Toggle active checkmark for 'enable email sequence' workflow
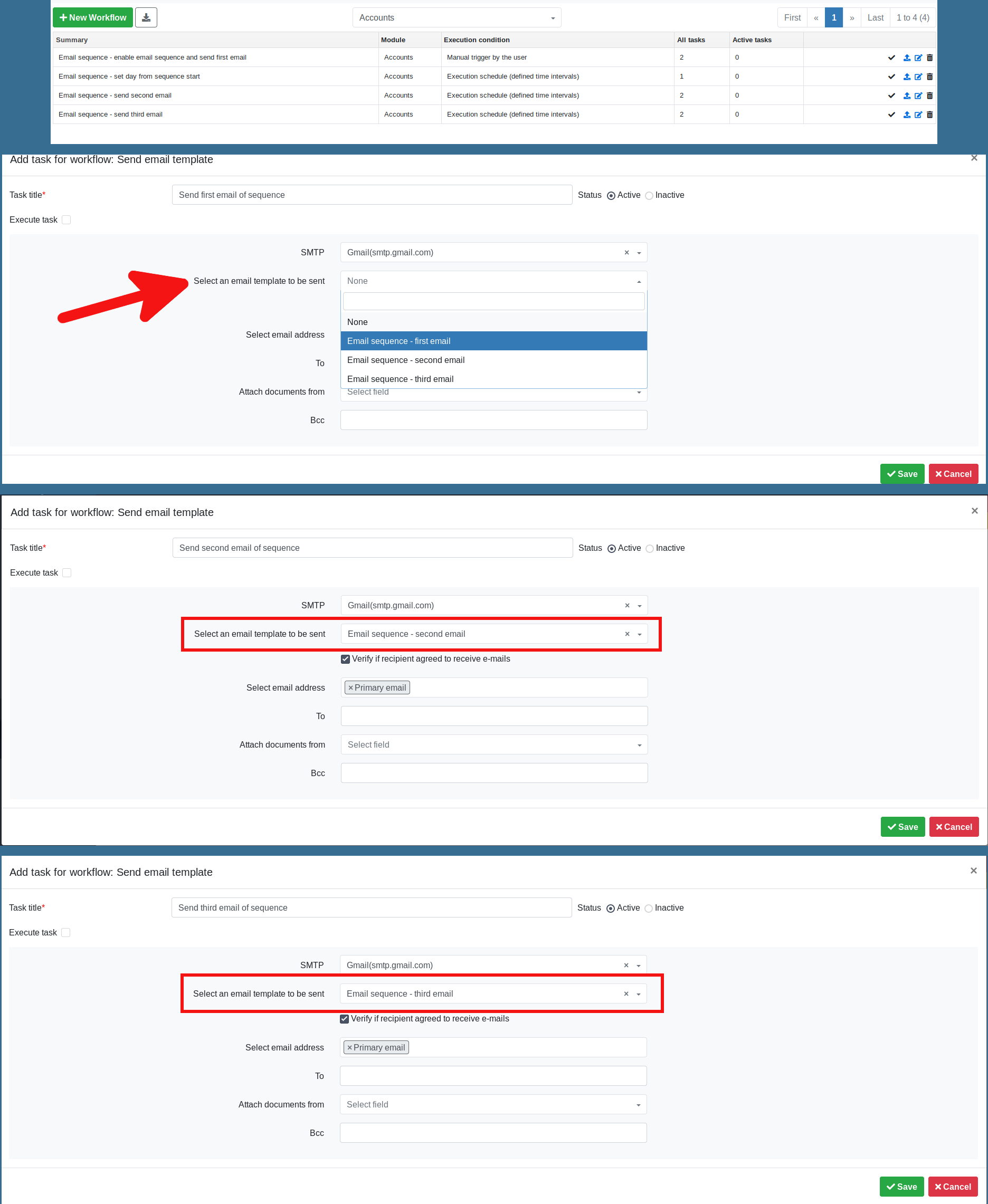The height and width of the screenshot is (1204, 988). point(891,58)
